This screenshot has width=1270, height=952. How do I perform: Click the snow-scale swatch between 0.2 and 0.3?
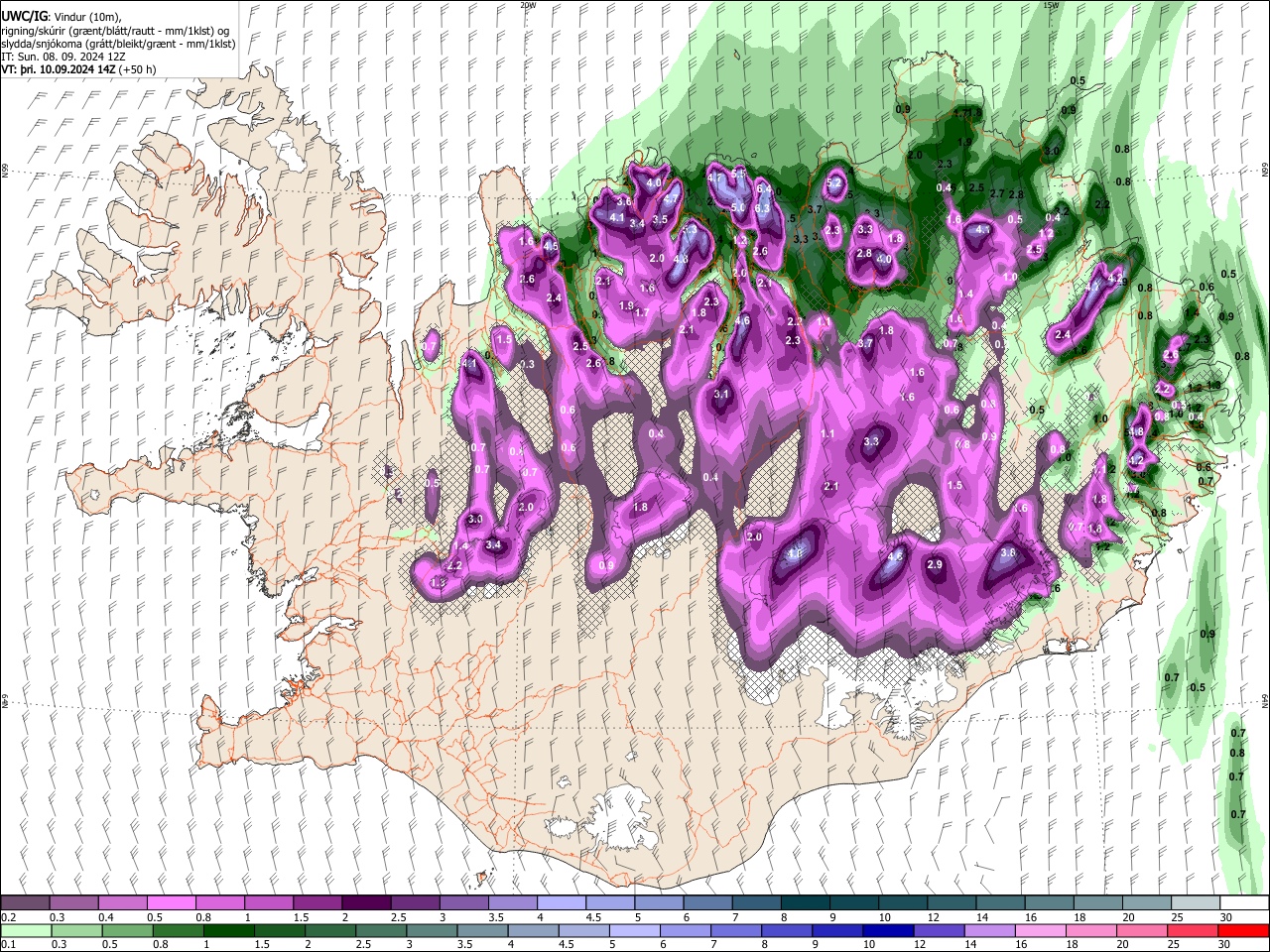point(26,903)
